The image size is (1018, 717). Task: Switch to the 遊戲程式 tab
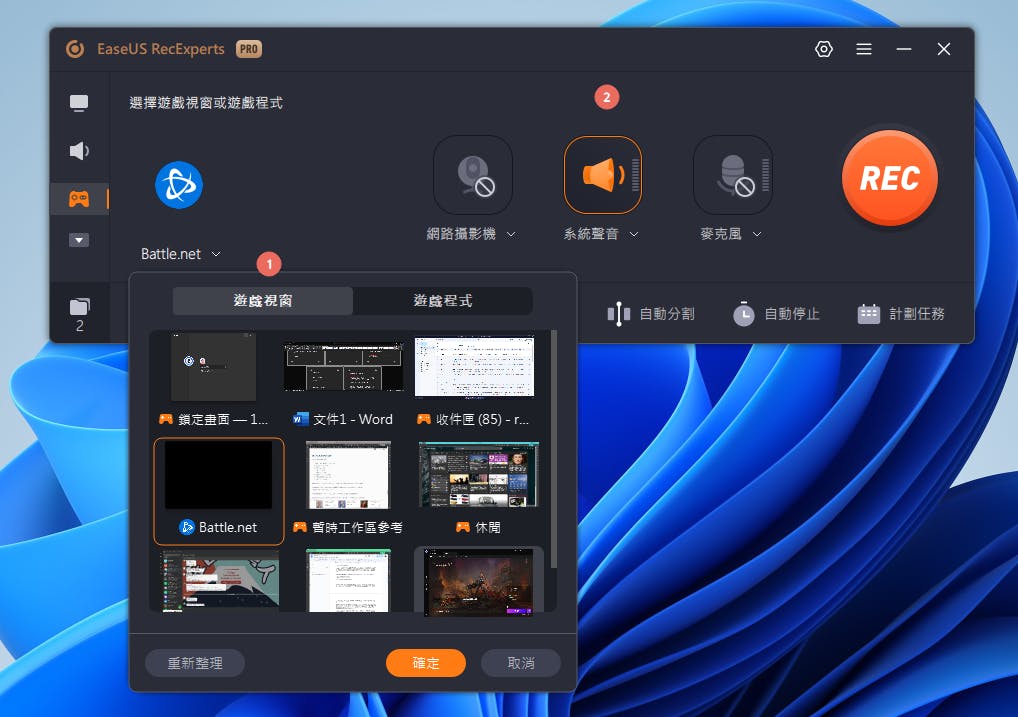(443, 301)
